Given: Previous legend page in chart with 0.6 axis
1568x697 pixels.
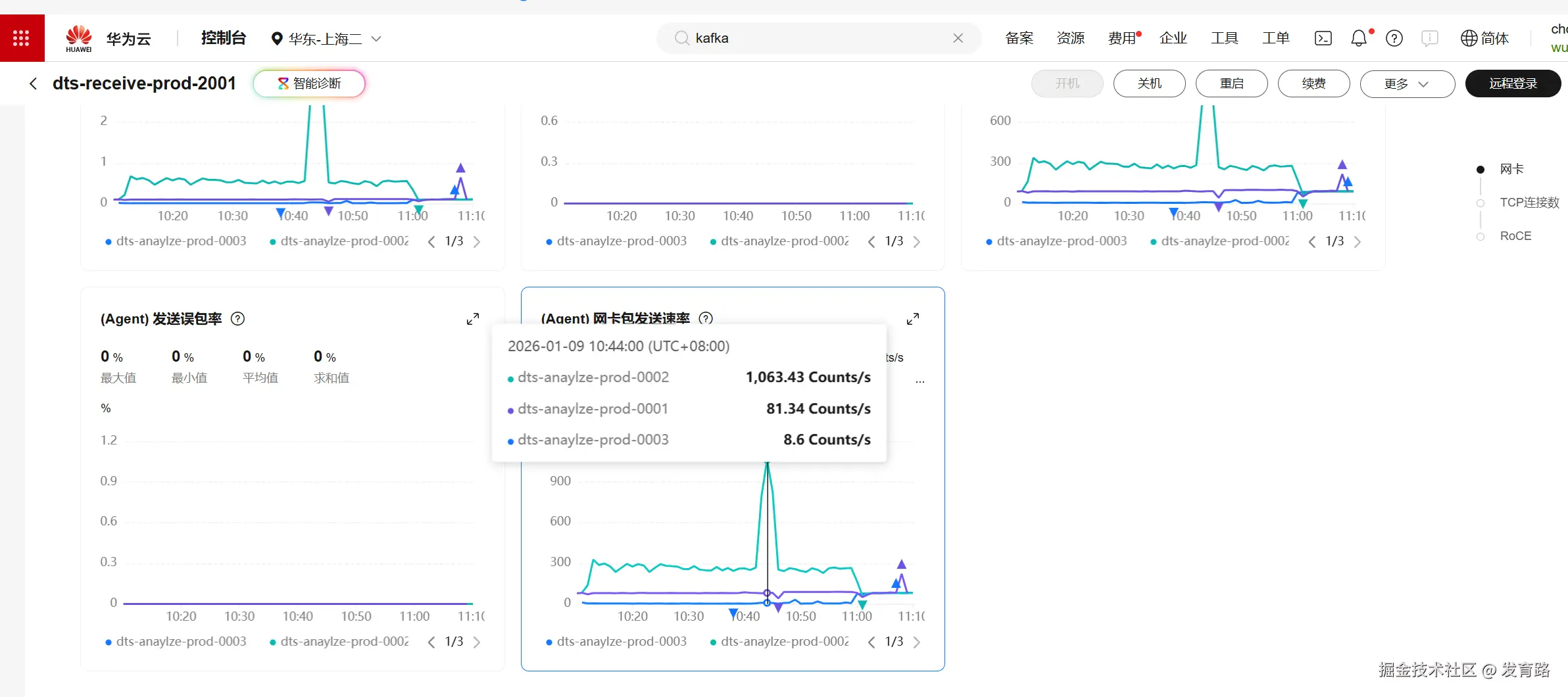Looking at the screenshot, I should tap(871, 241).
